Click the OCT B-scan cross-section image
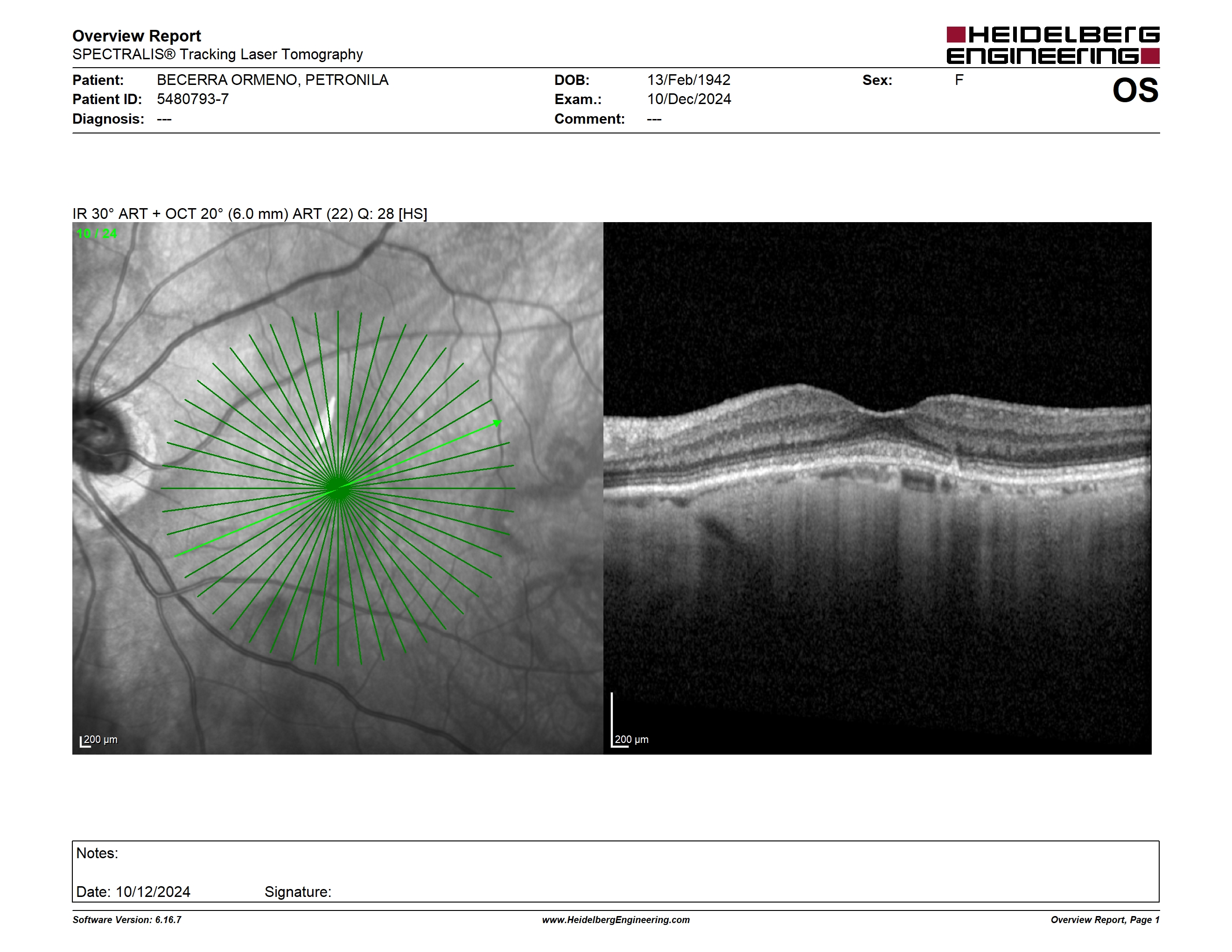 [877, 488]
